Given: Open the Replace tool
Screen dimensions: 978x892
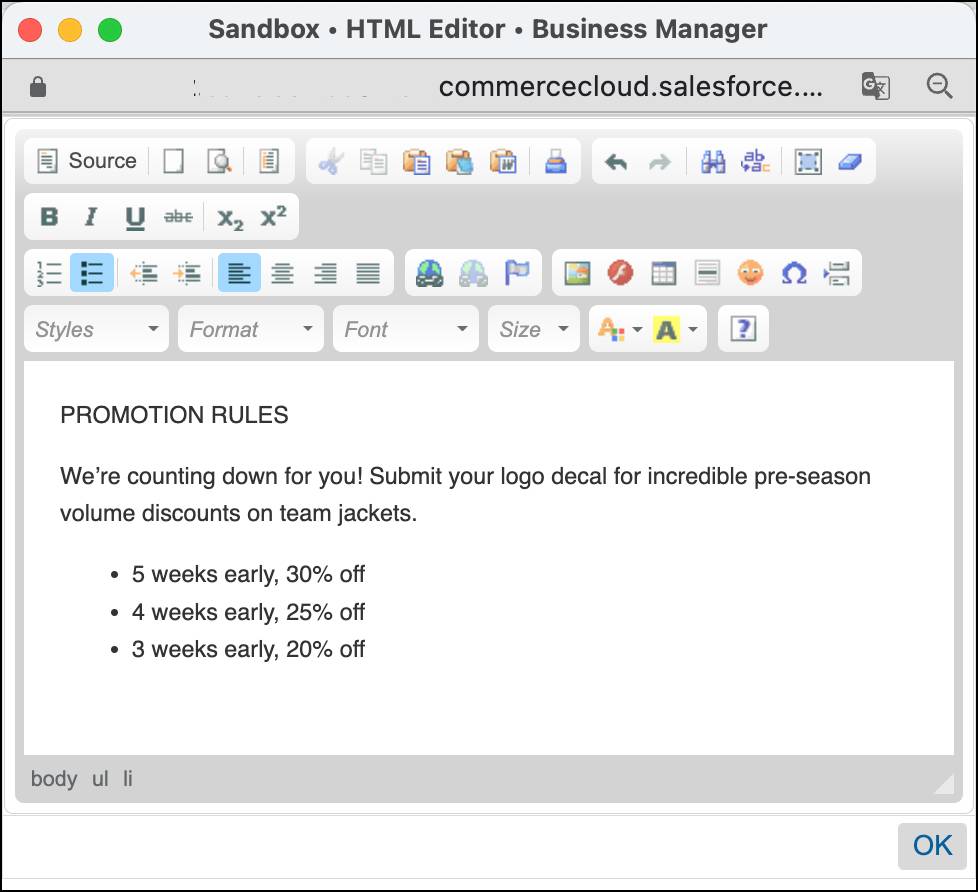Looking at the screenshot, I should click(755, 162).
